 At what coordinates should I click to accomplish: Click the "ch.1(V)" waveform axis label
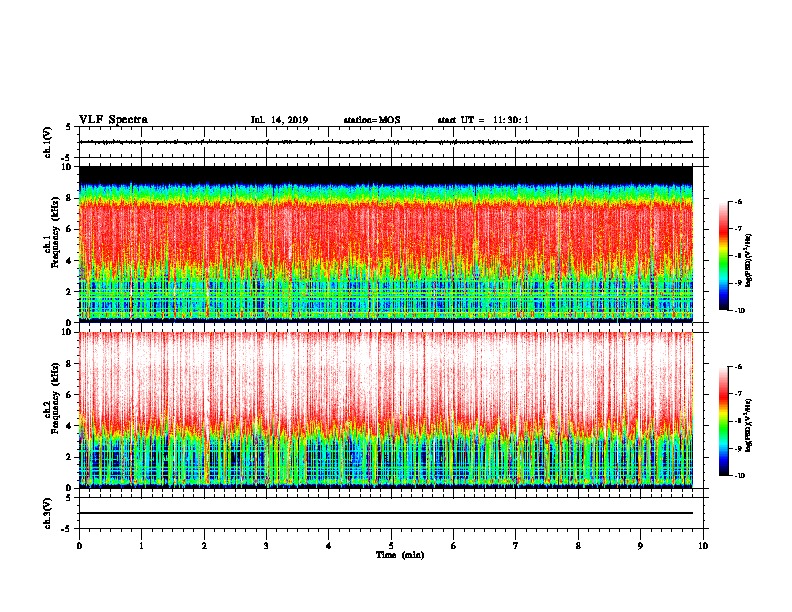pos(48,142)
